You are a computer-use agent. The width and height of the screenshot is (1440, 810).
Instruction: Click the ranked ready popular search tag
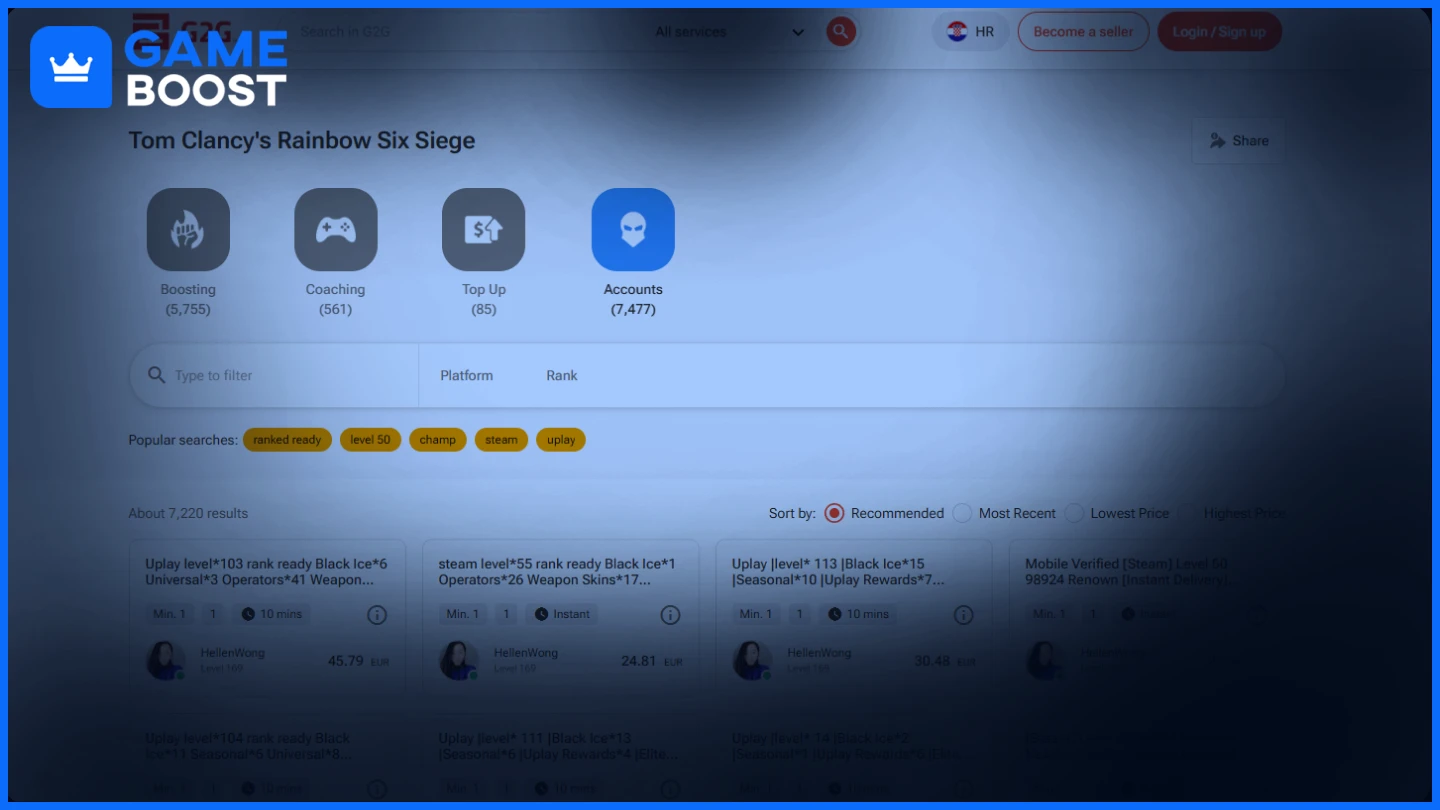point(287,440)
